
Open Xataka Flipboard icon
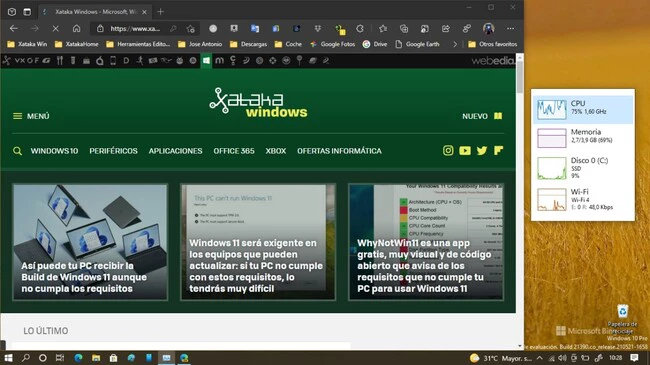pos(498,151)
